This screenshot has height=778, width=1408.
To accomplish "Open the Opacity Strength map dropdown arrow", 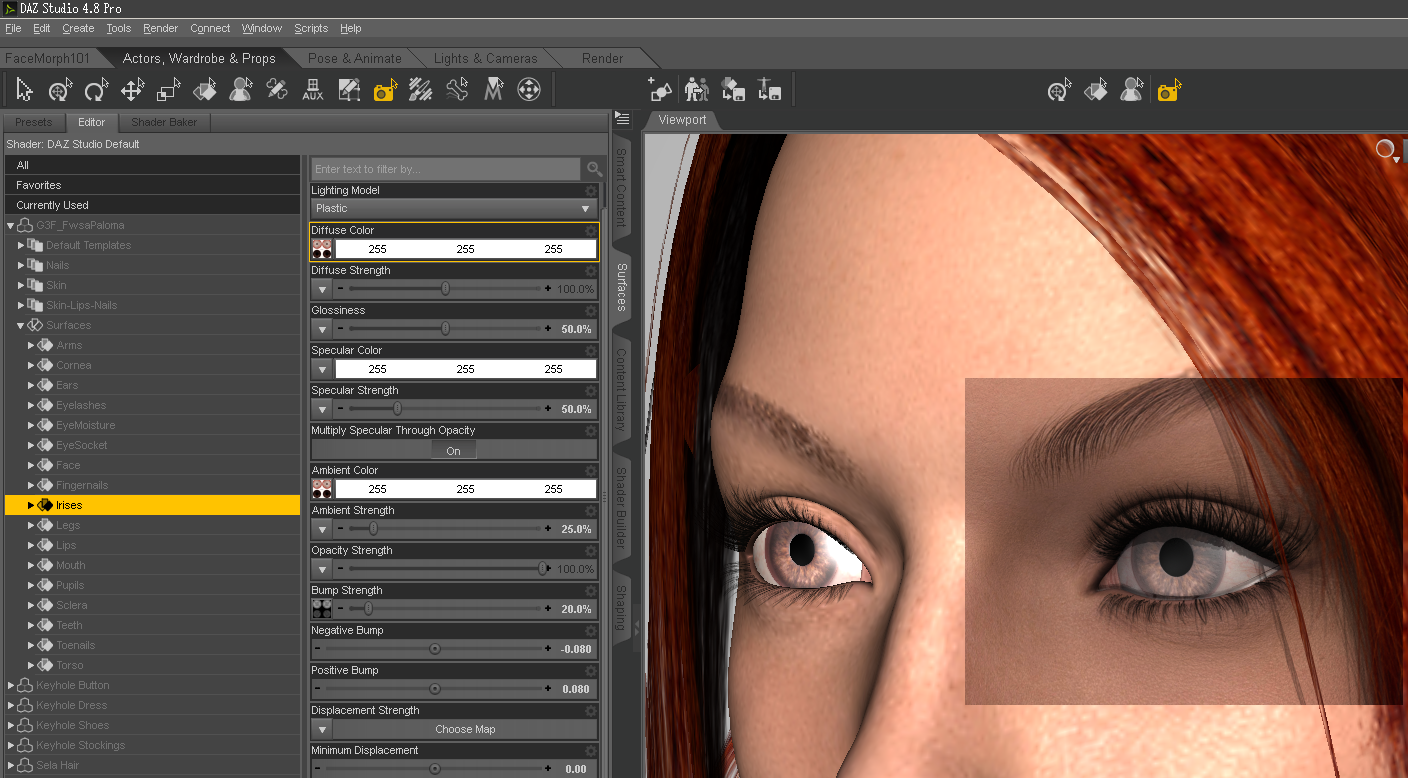I will coord(322,569).
